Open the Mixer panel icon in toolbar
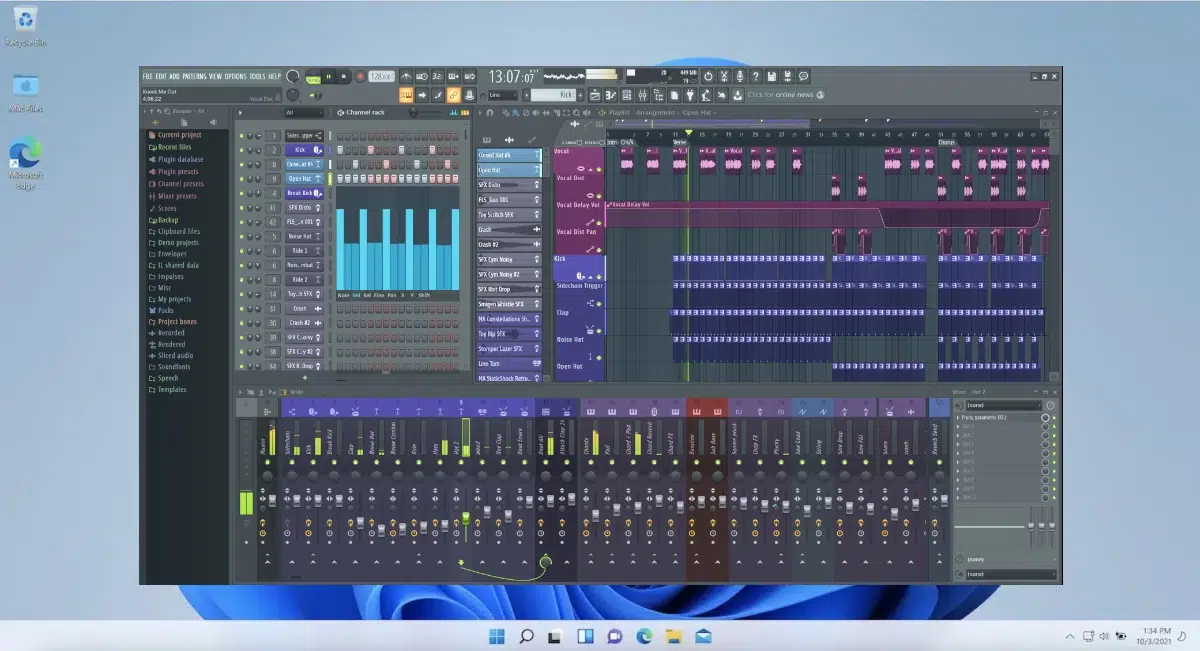 641,94
